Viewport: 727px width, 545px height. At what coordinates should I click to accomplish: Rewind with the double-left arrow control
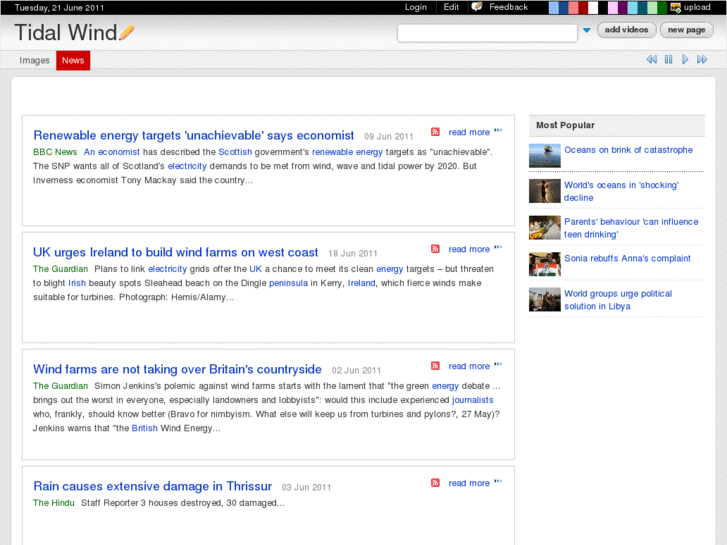click(x=651, y=59)
